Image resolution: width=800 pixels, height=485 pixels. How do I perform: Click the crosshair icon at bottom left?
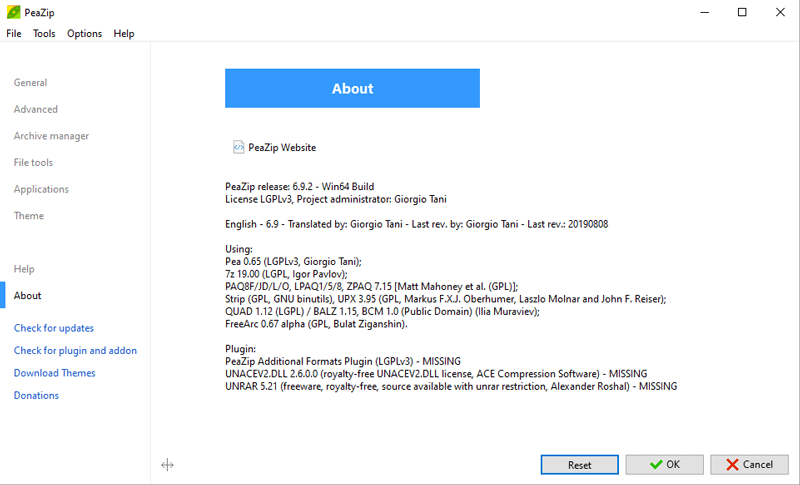point(167,464)
